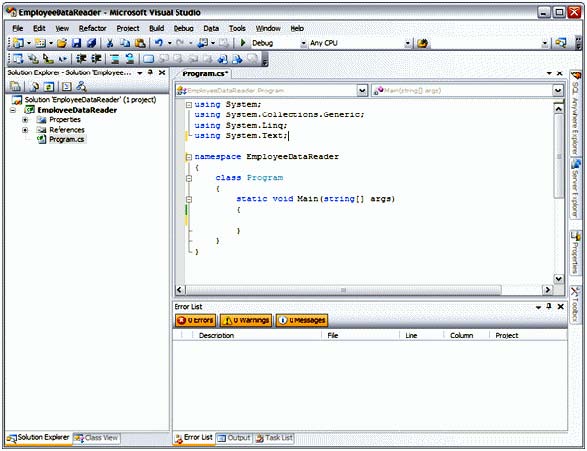Viewport: 587px width, 451px height.
Task: Undo the last edit with the Undo arrow
Action: coord(159,43)
